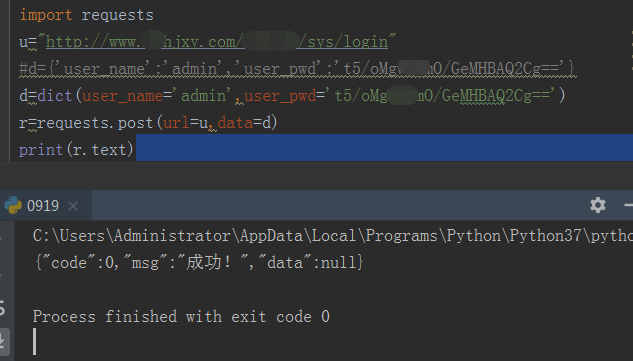This screenshot has width=633, height=361.
Task: Toggle the soft-wrap icon in the console sidebar
Action: pos(2,308)
